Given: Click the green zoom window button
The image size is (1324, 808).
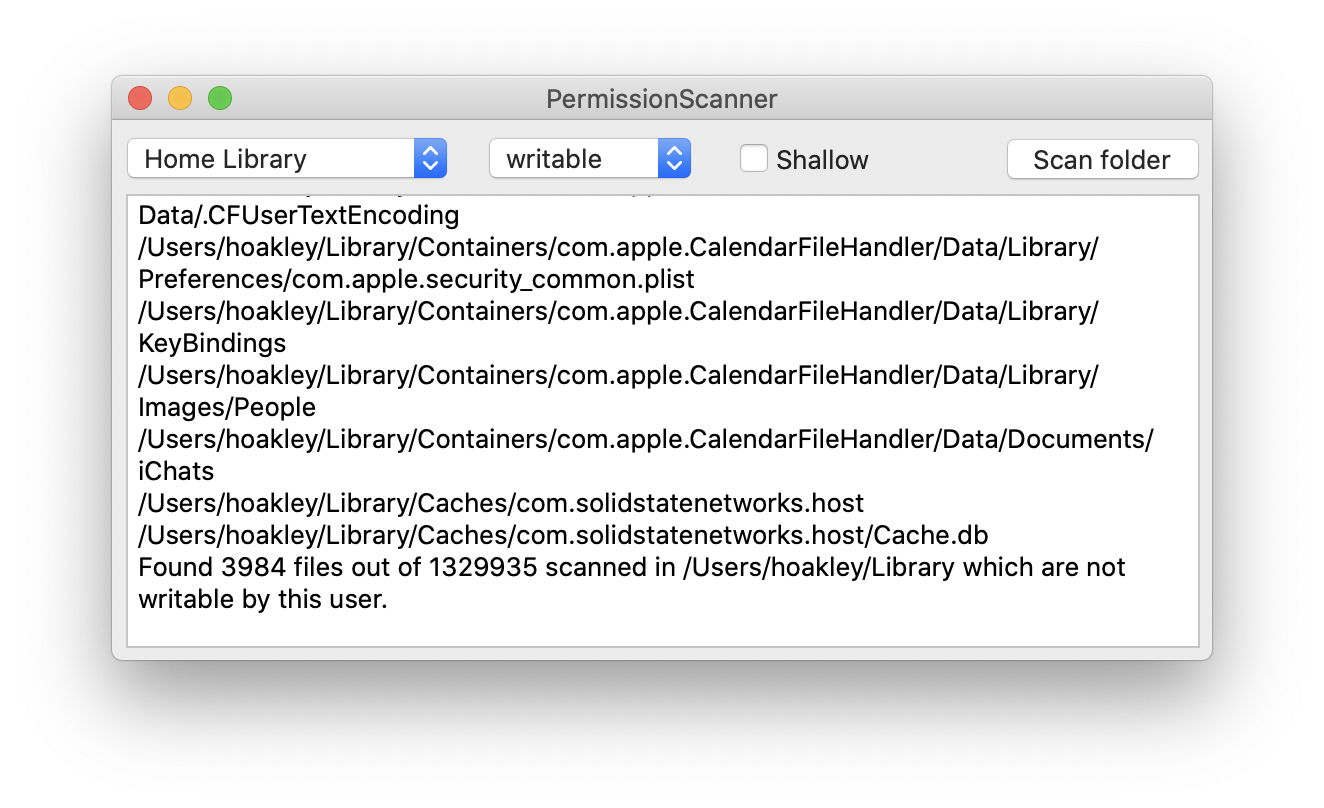Looking at the screenshot, I should (x=220, y=98).
